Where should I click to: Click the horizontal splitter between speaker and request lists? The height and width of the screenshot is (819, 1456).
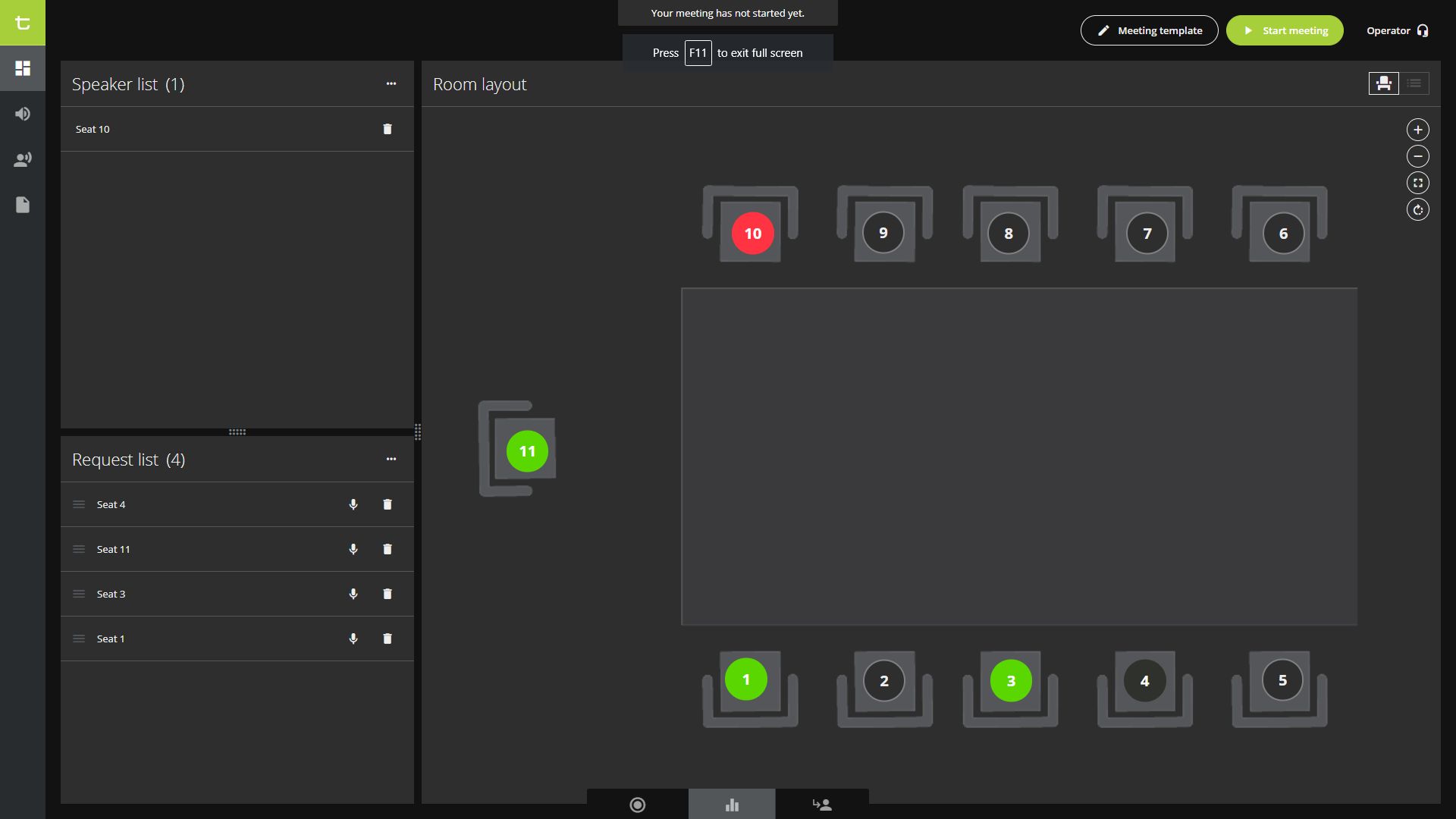237,432
